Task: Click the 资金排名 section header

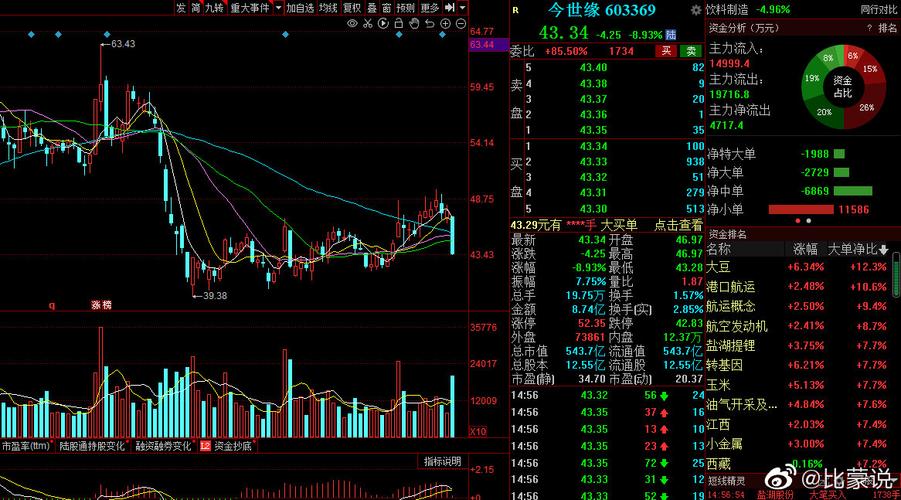Action: click(x=727, y=234)
